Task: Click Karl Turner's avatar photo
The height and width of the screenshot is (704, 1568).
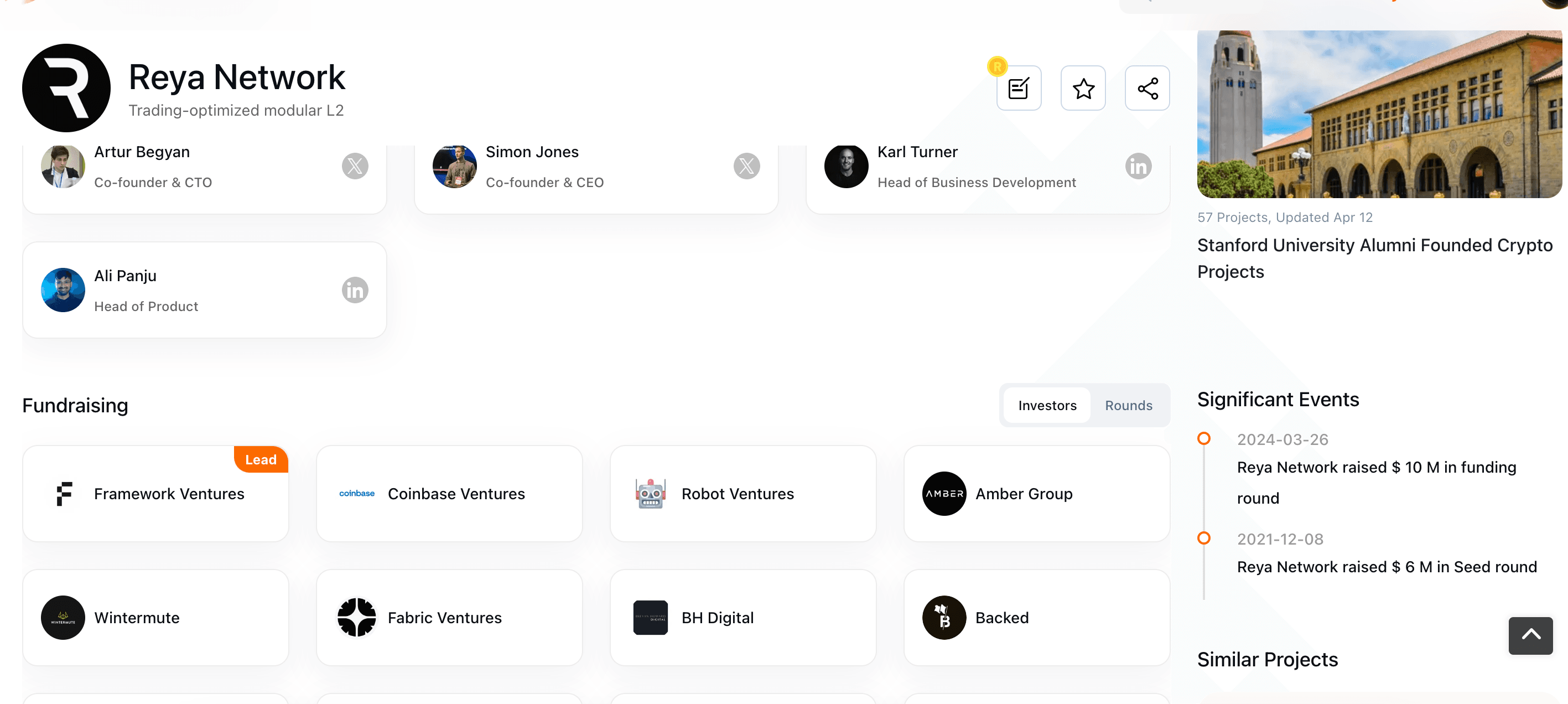Action: tap(845, 165)
